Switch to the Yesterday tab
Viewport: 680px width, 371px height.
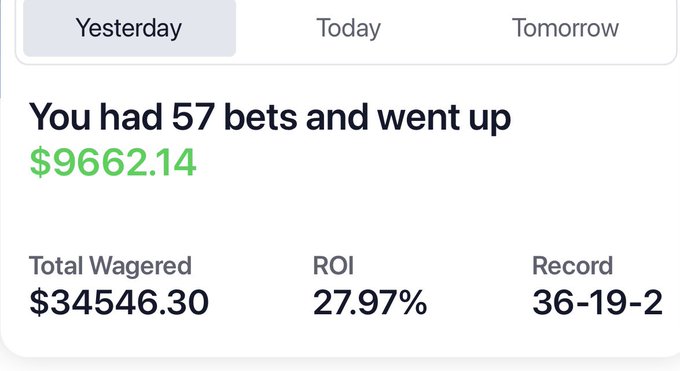pos(129,28)
